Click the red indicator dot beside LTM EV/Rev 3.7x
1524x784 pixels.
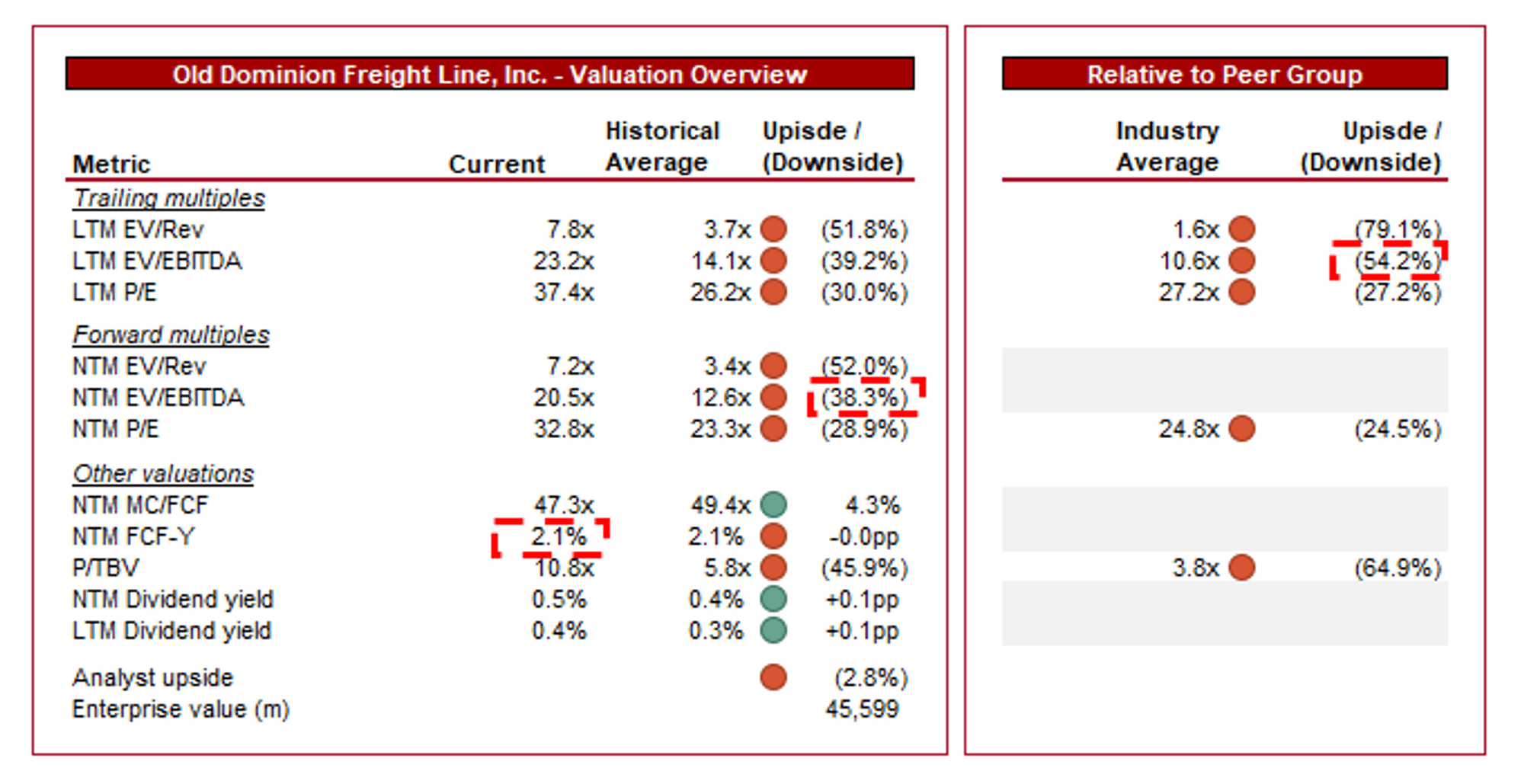click(x=773, y=229)
